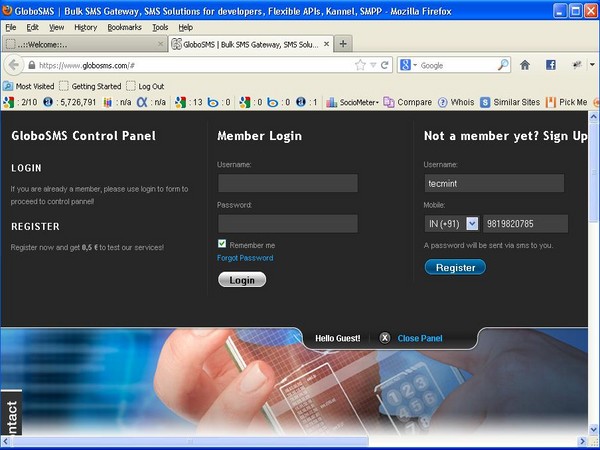The width and height of the screenshot is (600, 450).
Task: Close the ..::Welcome::.. tab
Action: pos(161,44)
